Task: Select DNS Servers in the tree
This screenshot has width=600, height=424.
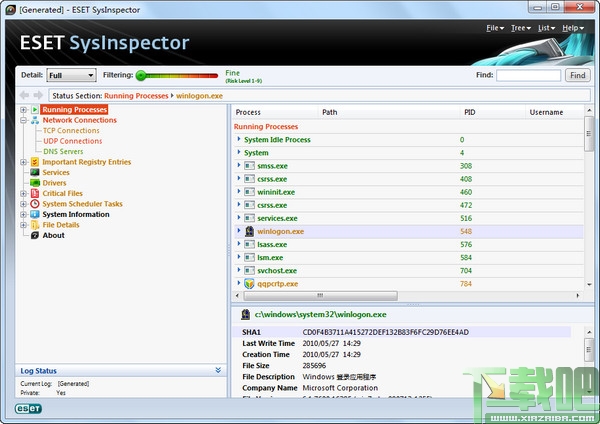Action: 63,152
